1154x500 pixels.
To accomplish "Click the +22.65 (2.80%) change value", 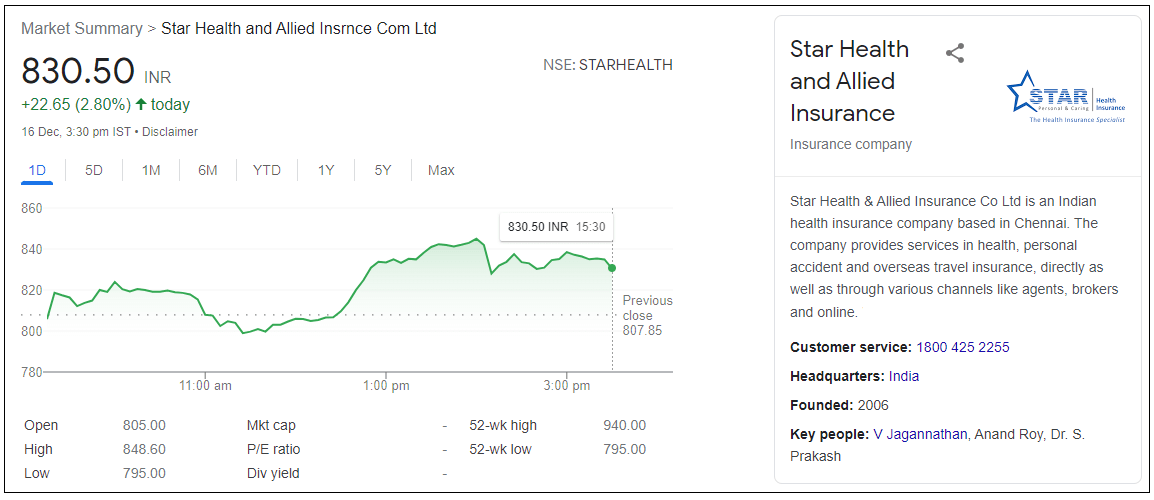I will 77,105.
